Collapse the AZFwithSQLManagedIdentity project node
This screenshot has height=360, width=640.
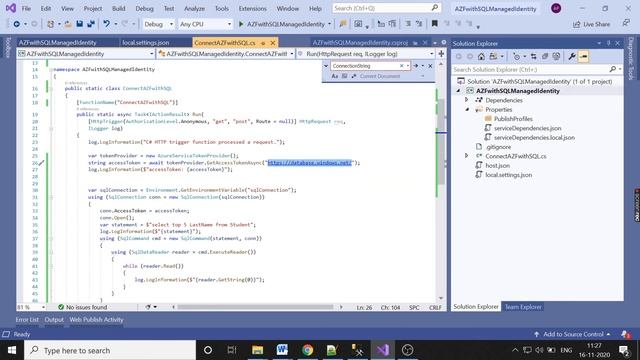tap(458, 91)
